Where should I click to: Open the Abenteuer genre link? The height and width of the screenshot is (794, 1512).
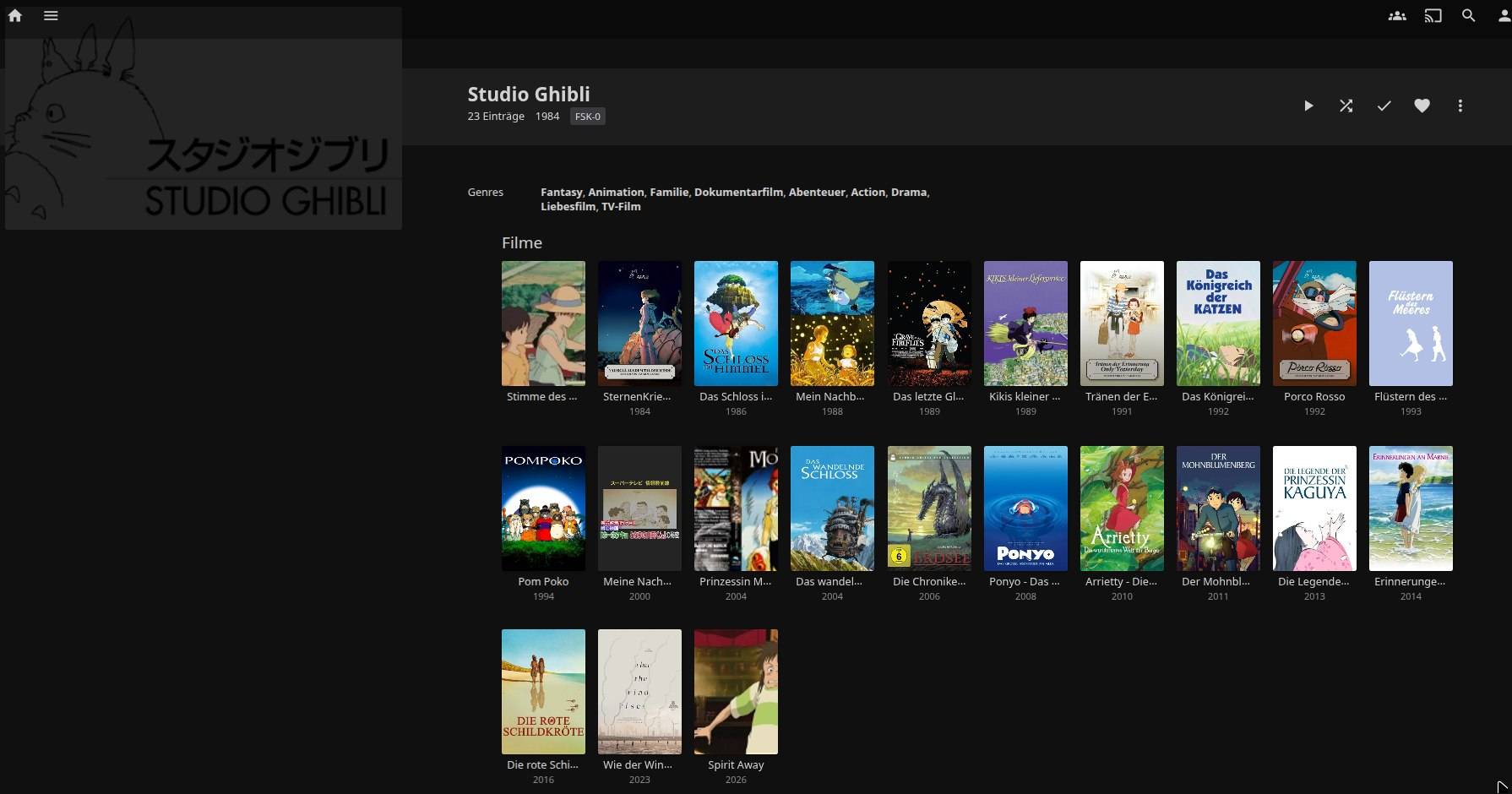tap(817, 192)
